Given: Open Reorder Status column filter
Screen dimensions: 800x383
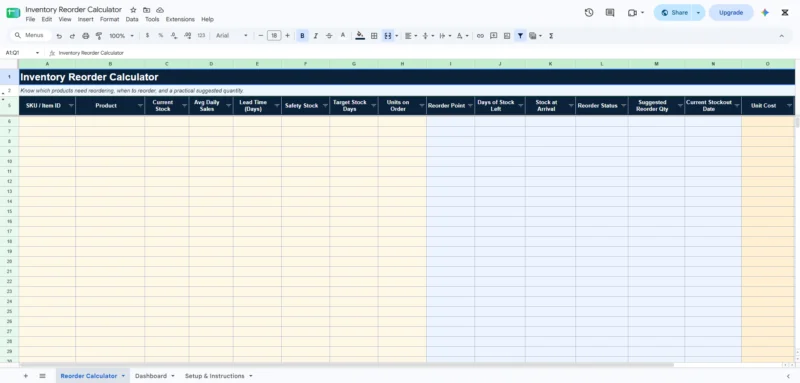Looking at the screenshot, I should pos(623,106).
